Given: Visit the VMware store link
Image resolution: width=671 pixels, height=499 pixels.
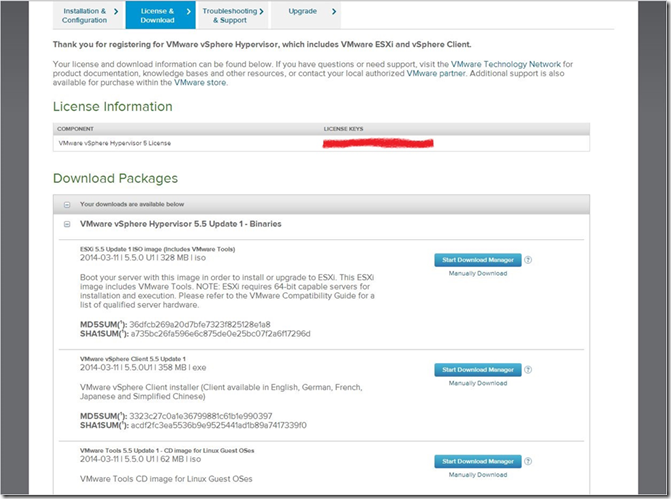Looking at the screenshot, I should (200, 83).
